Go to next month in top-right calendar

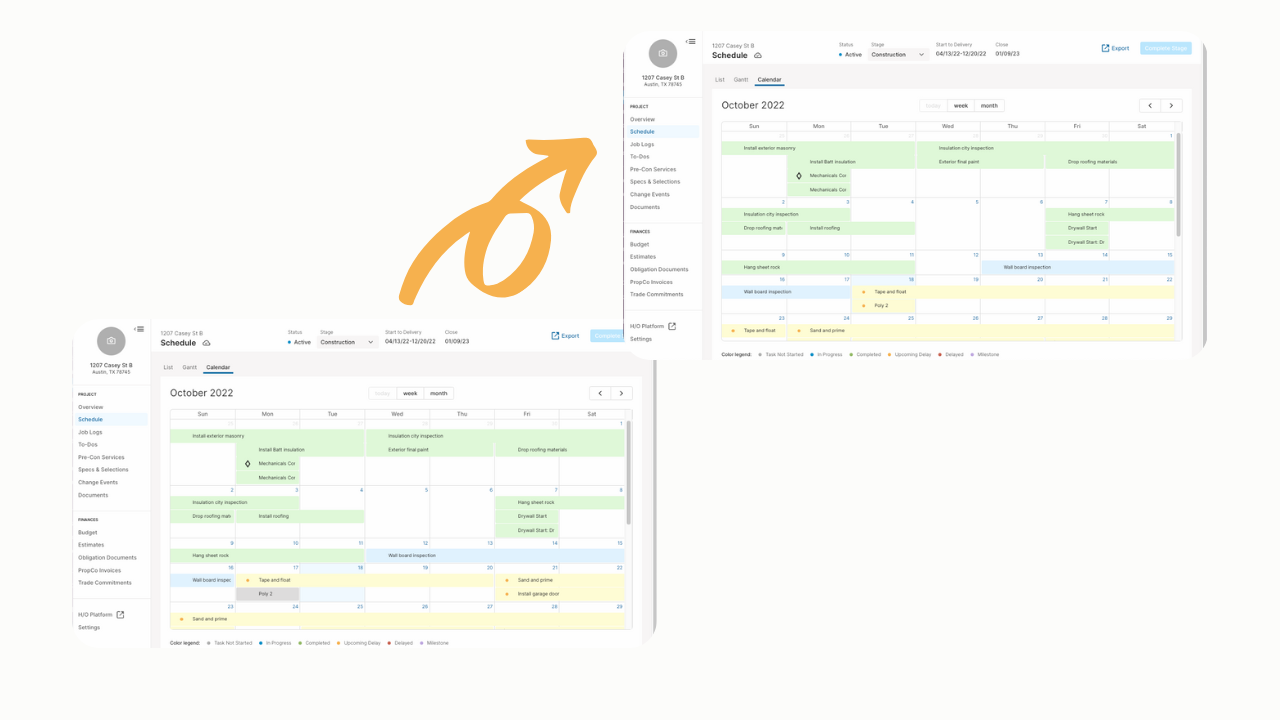coord(1171,105)
